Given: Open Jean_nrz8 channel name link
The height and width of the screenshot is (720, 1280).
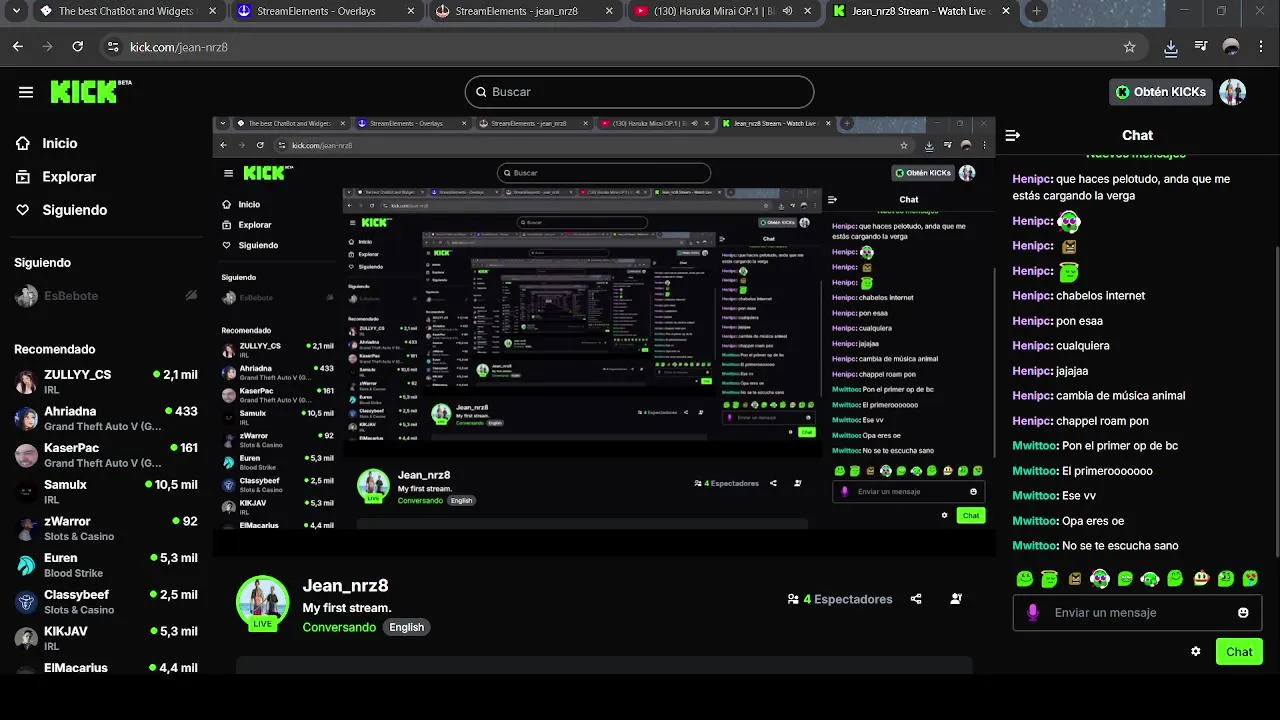Looking at the screenshot, I should coord(345,585).
